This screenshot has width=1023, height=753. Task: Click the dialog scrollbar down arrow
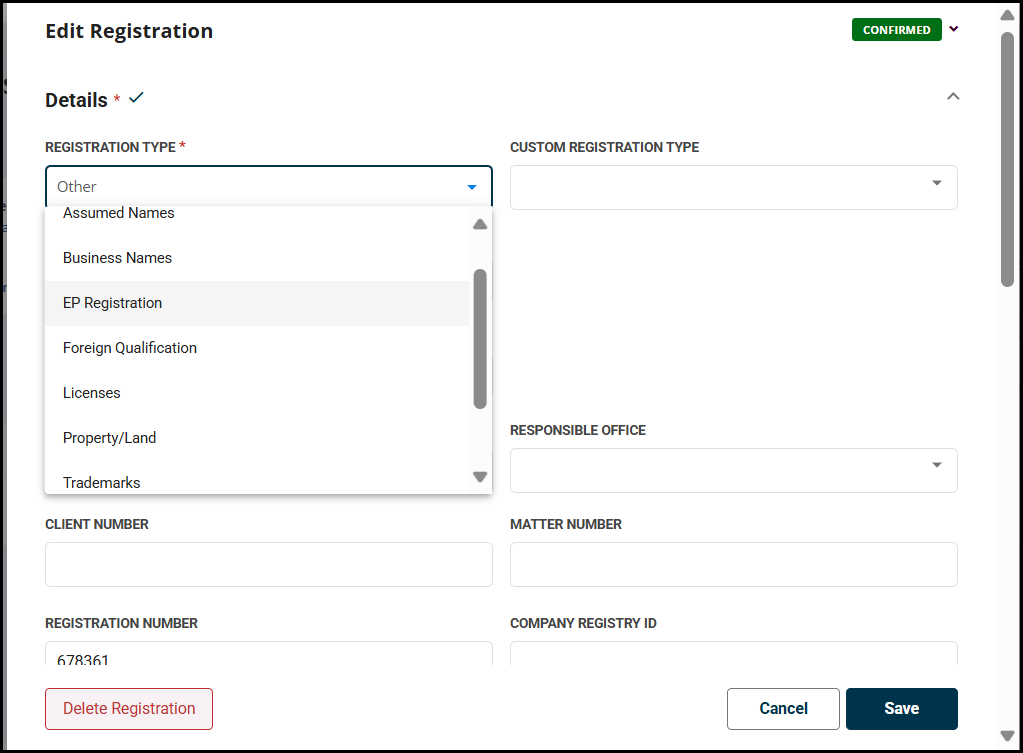click(x=1007, y=736)
